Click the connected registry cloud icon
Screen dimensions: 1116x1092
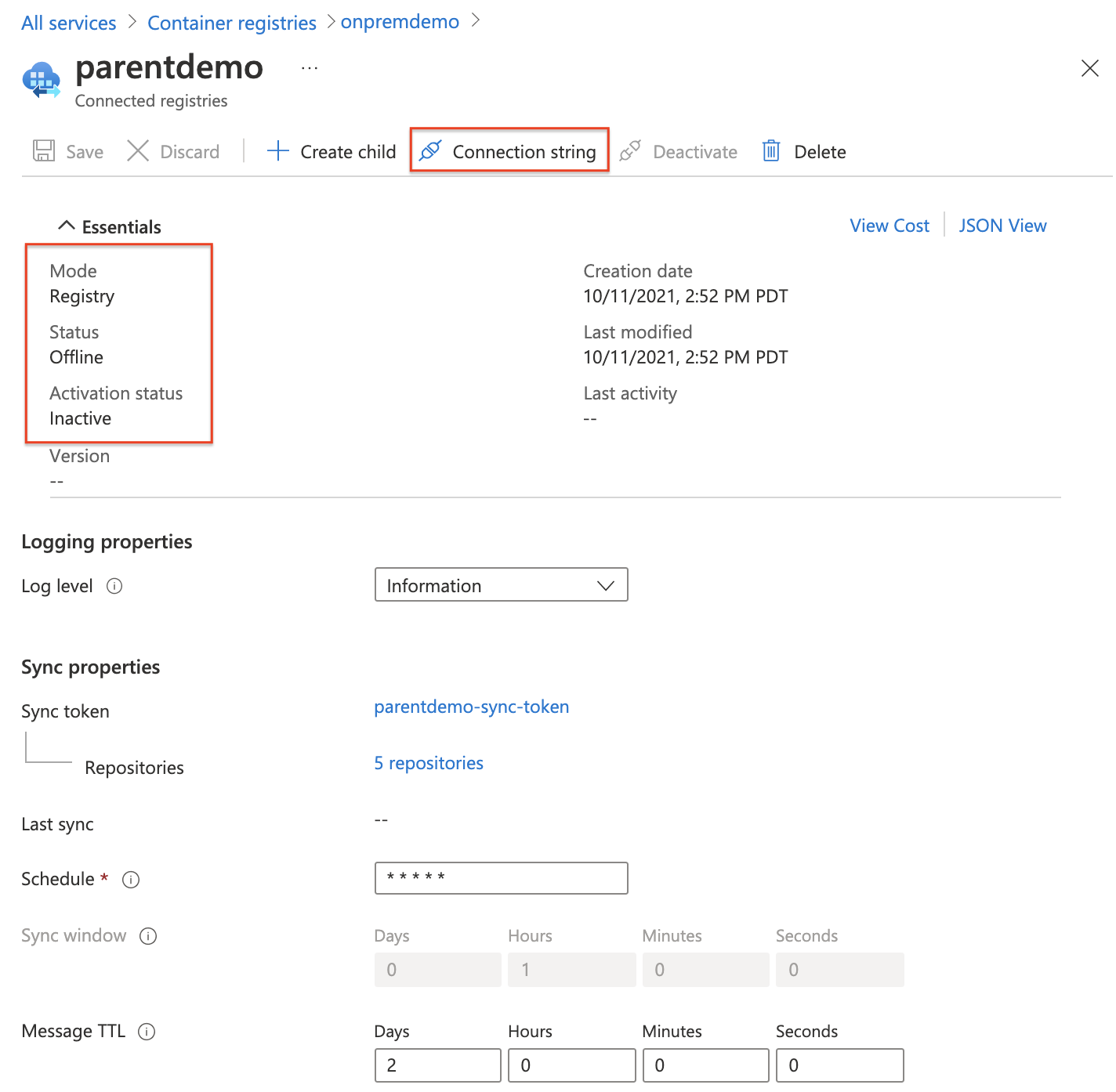pyautogui.click(x=42, y=81)
